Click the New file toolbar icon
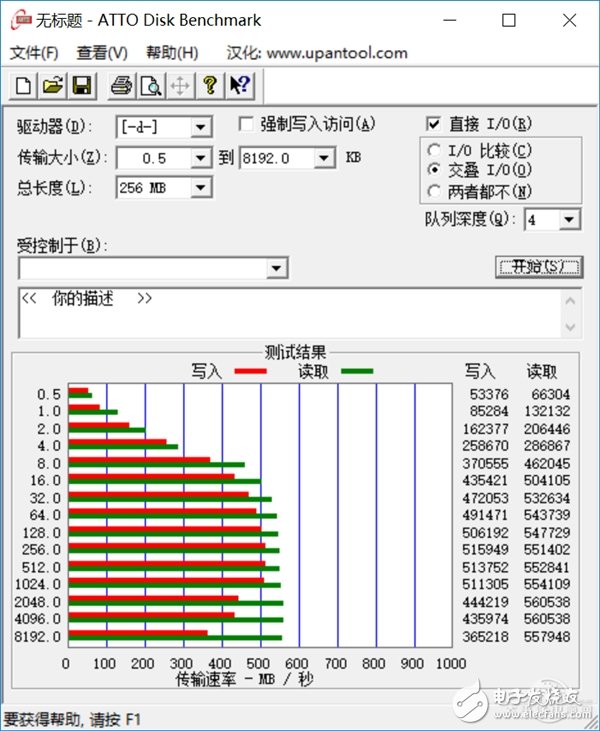Viewport: 600px width, 731px height. point(22,86)
